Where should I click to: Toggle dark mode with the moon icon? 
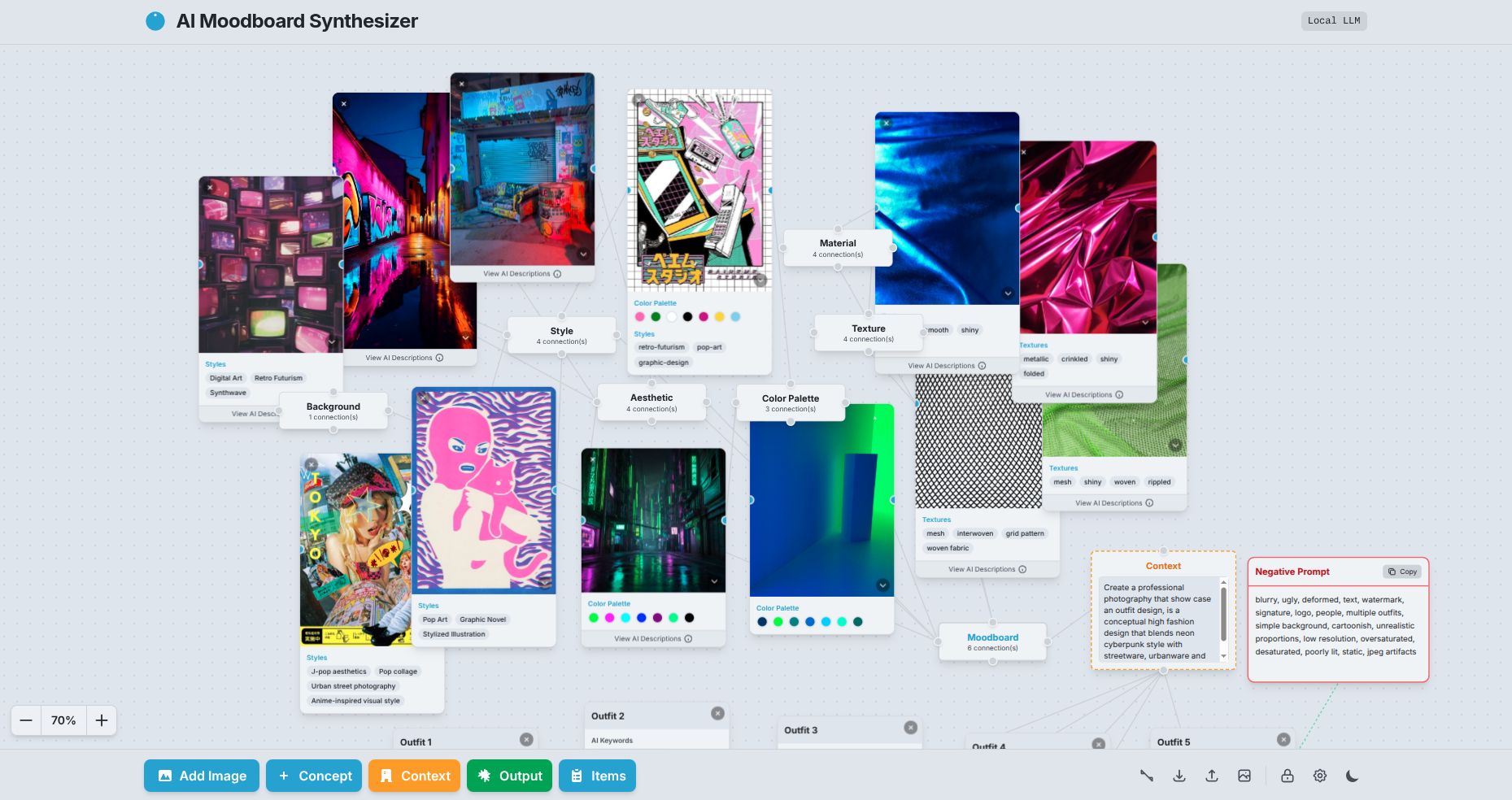[x=1353, y=776]
